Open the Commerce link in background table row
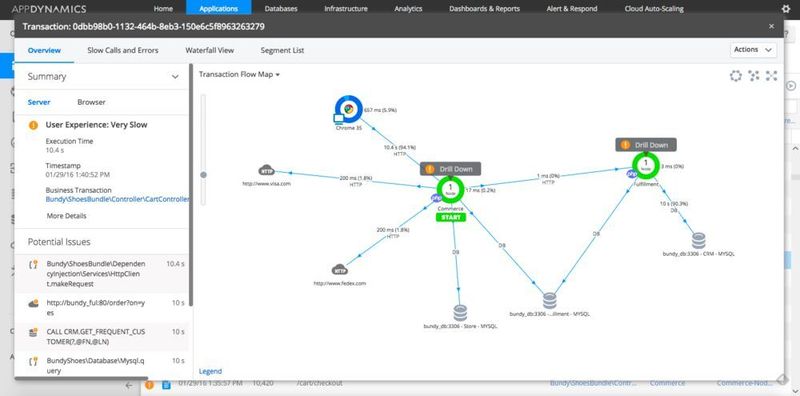 667,383
